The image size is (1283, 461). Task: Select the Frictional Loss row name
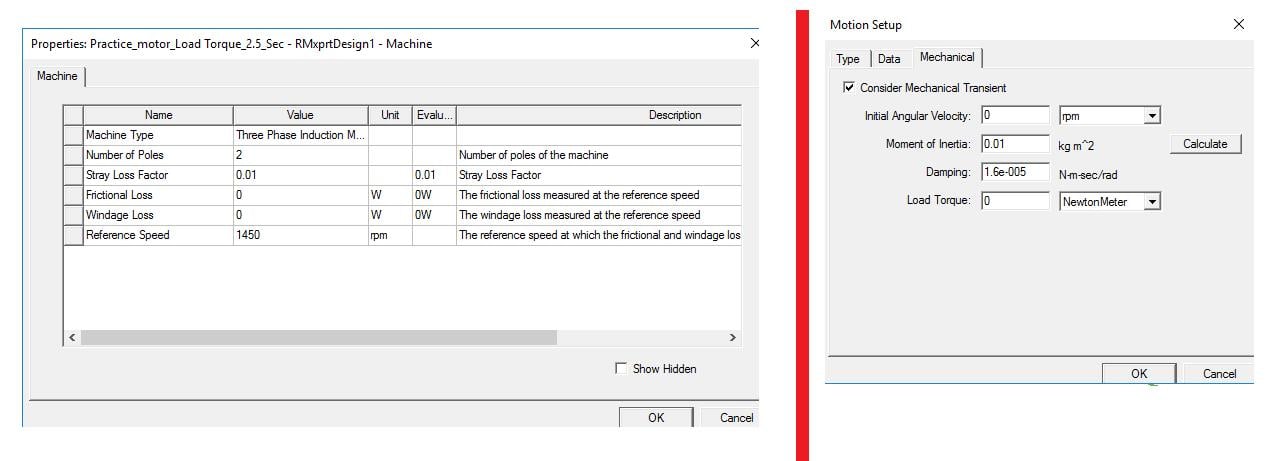(x=158, y=195)
